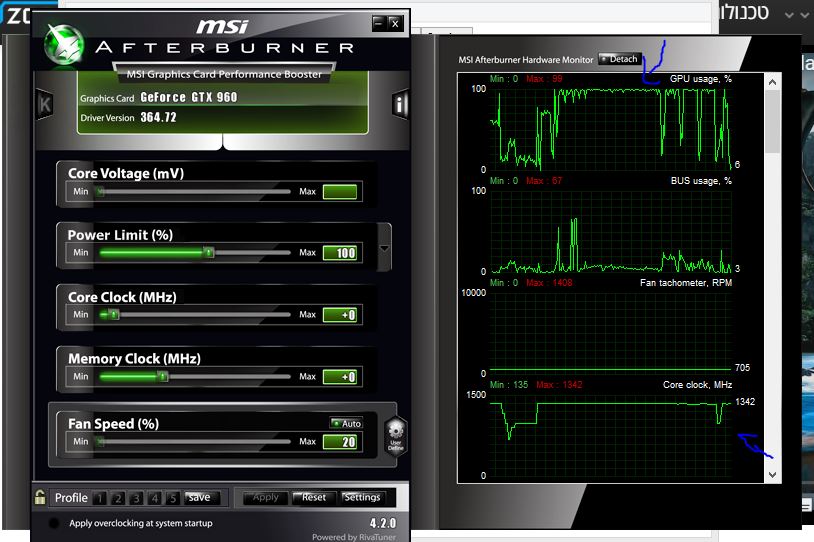Open User Define fan gear icon
The width and height of the screenshot is (814, 542).
[x=396, y=437]
